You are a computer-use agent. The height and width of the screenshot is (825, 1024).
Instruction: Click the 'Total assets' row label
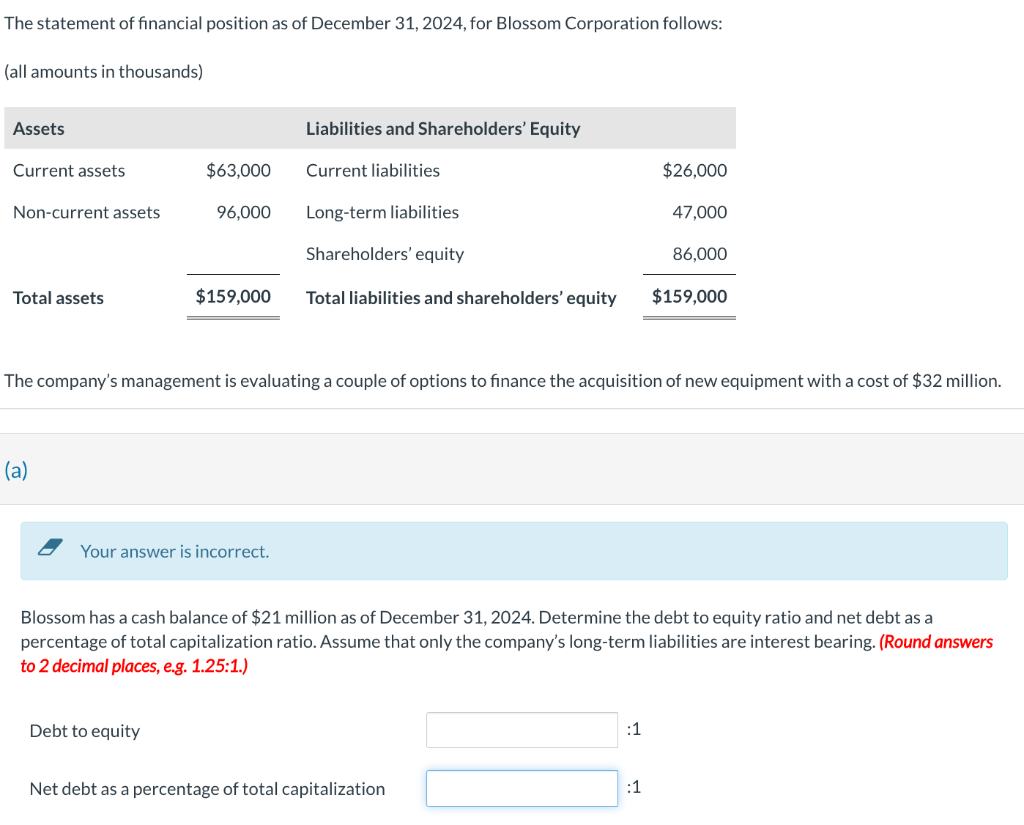pyautogui.click(x=58, y=298)
